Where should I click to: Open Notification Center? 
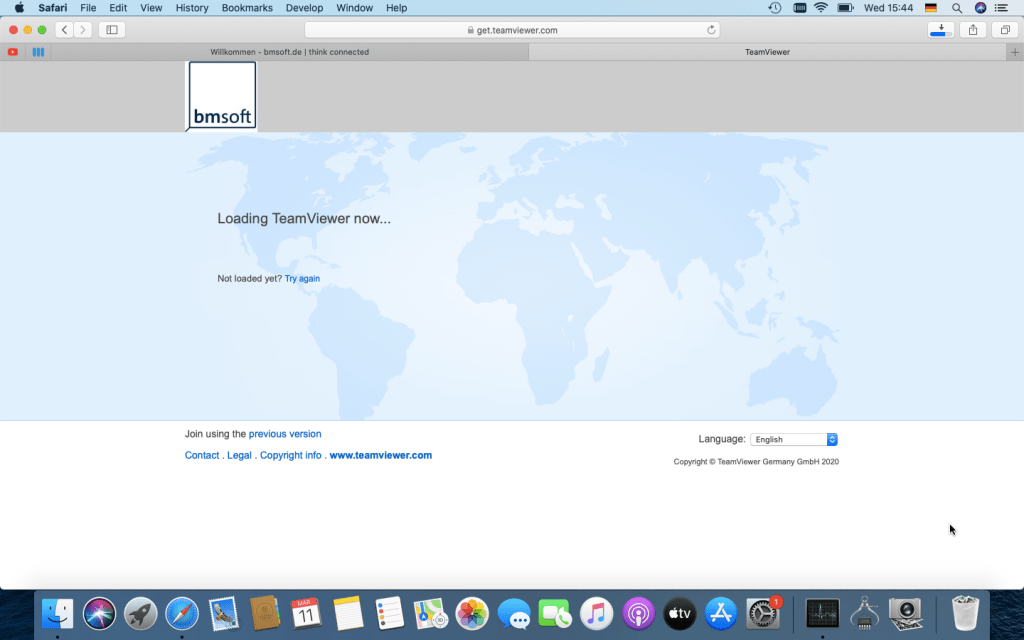pyautogui.click(x=1001, y=8)
